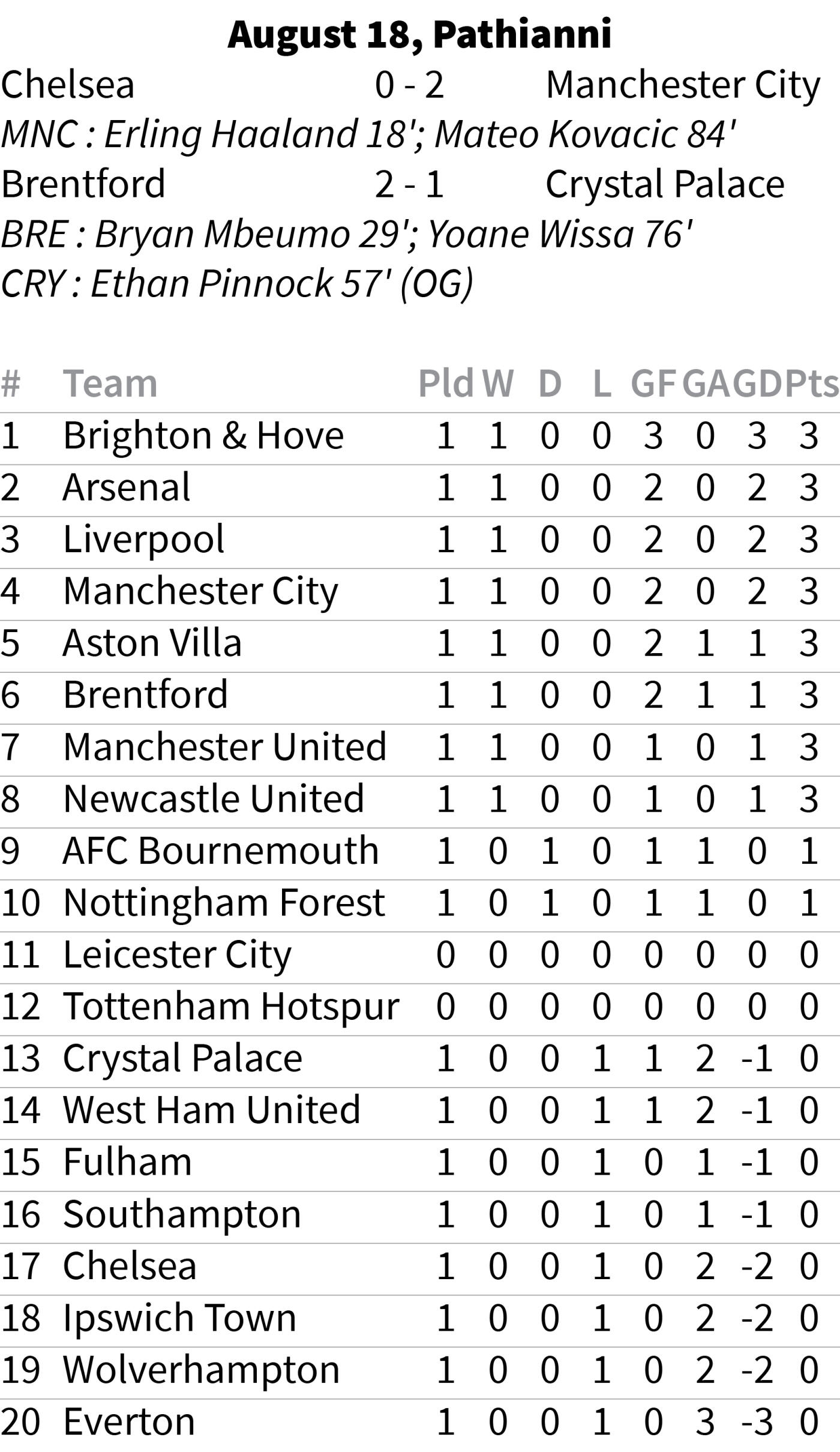Select Everton at the table bottom
The width and height of the screenshot is (840, 1452).
tap(129, 1422)
